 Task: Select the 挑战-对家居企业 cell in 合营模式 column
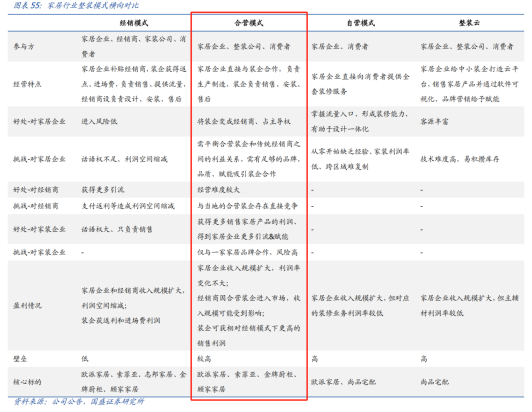point(249,159)
